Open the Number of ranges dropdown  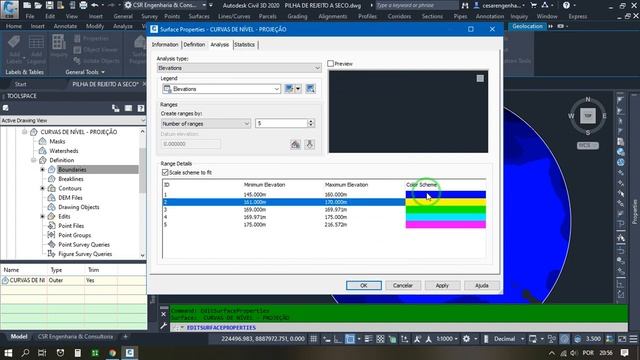pos(206,123)
